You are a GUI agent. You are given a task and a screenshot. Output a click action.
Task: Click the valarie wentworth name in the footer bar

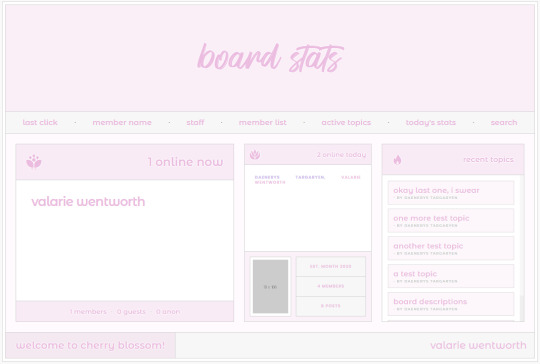pyautogui.click(x=478, y=345)
